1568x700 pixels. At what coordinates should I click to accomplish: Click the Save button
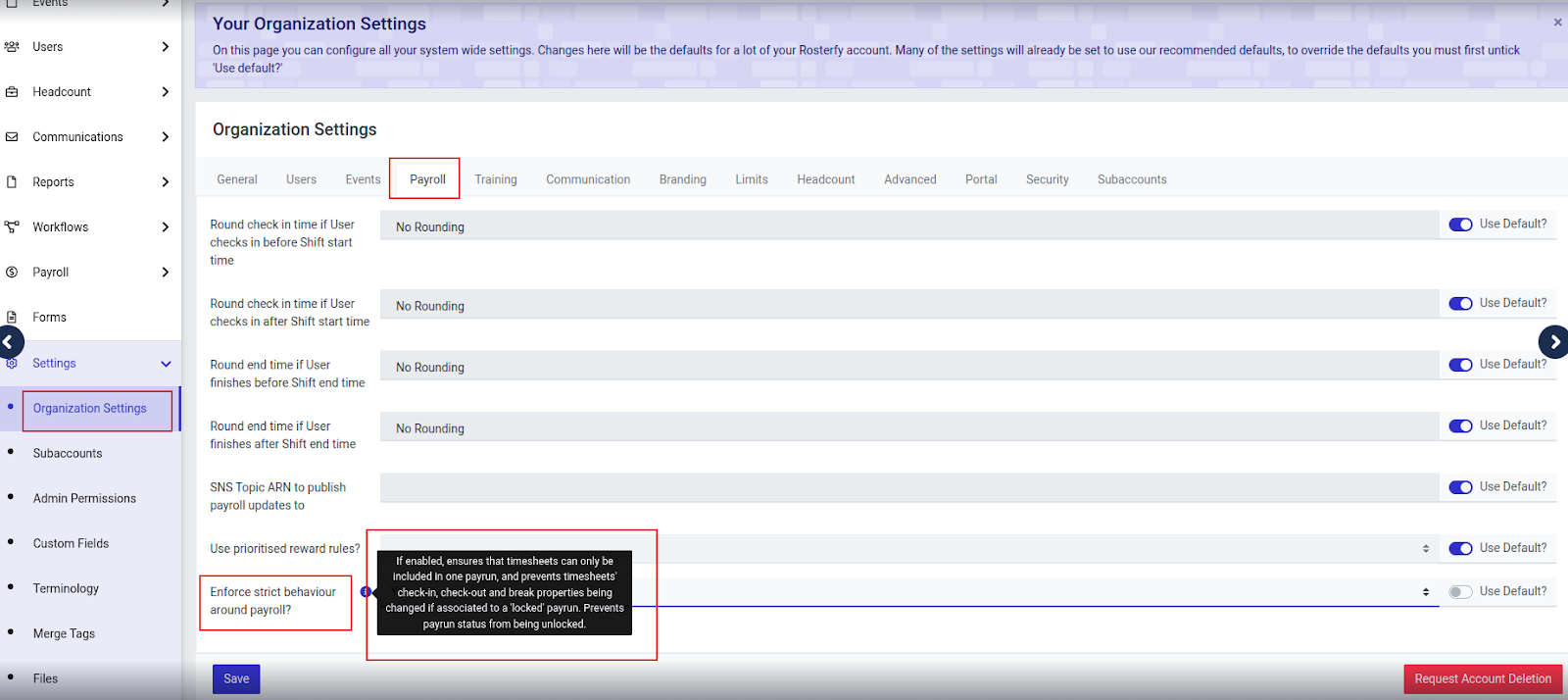236,678
